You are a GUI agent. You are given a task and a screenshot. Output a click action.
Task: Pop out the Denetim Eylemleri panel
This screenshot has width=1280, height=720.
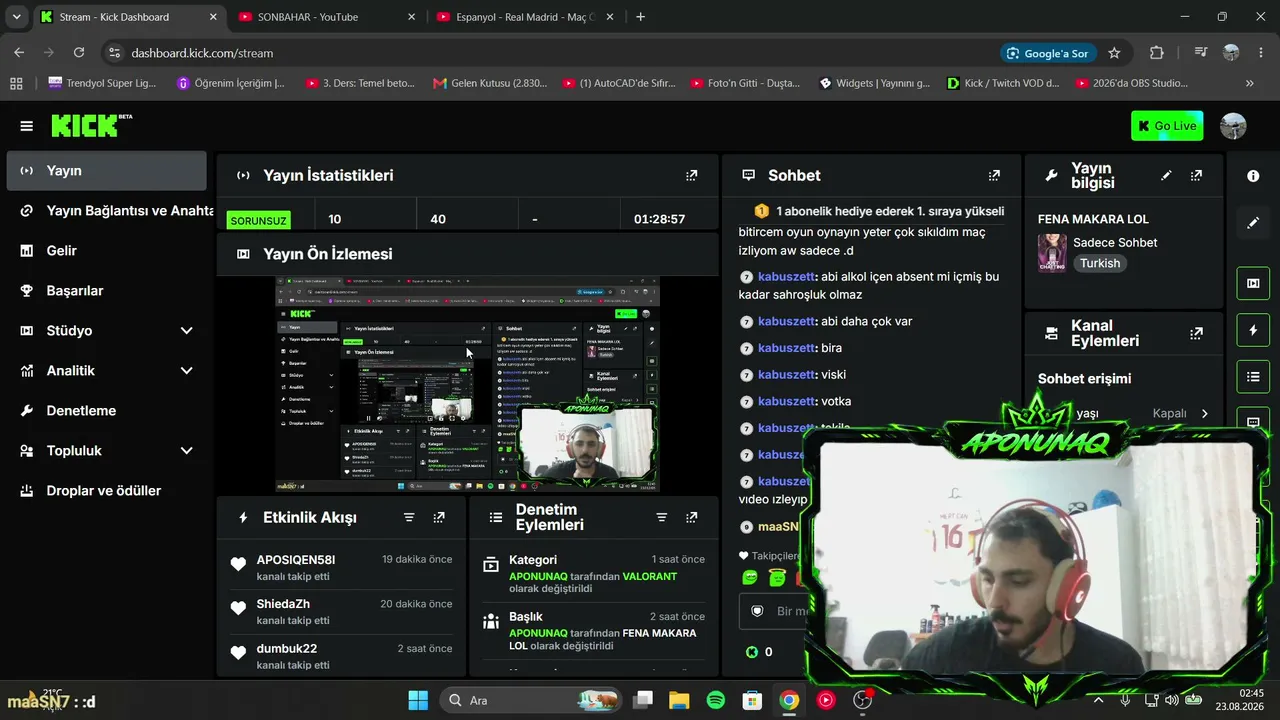tap(691, 517)
